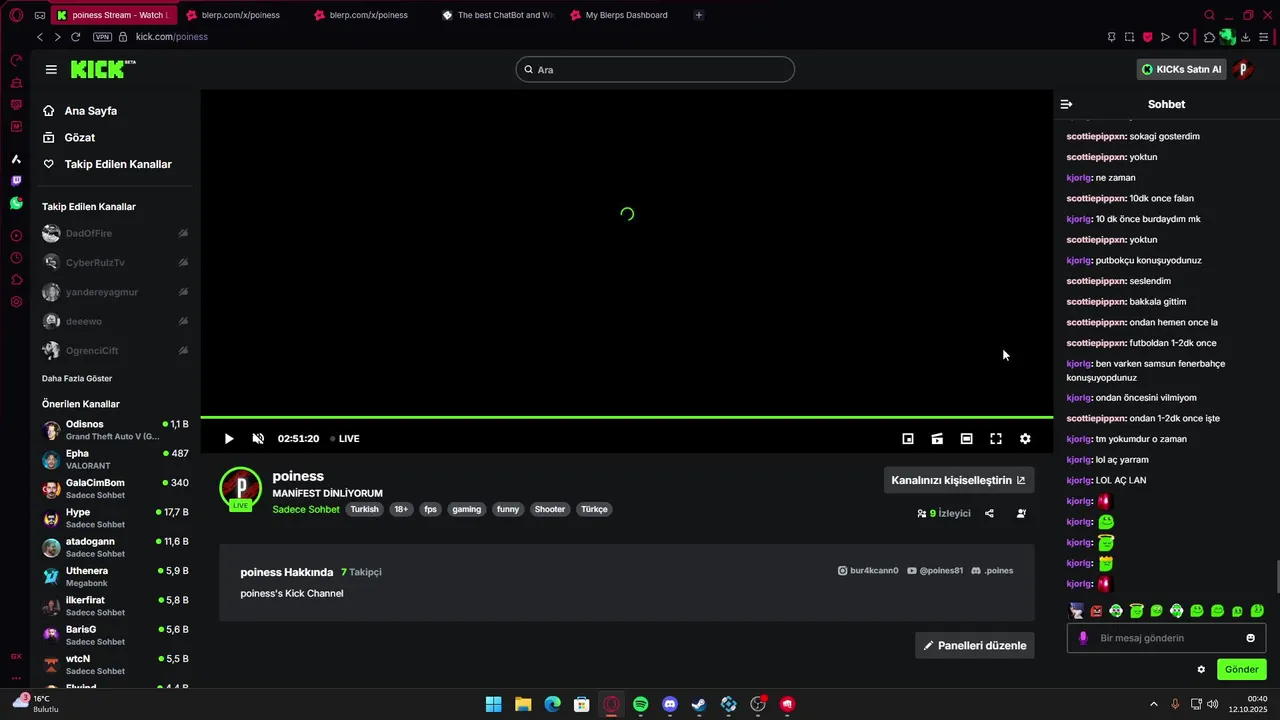Open the Sadece Sohbet category link
The width and height of the screenshot is (1280, 720).
(306, 509)
